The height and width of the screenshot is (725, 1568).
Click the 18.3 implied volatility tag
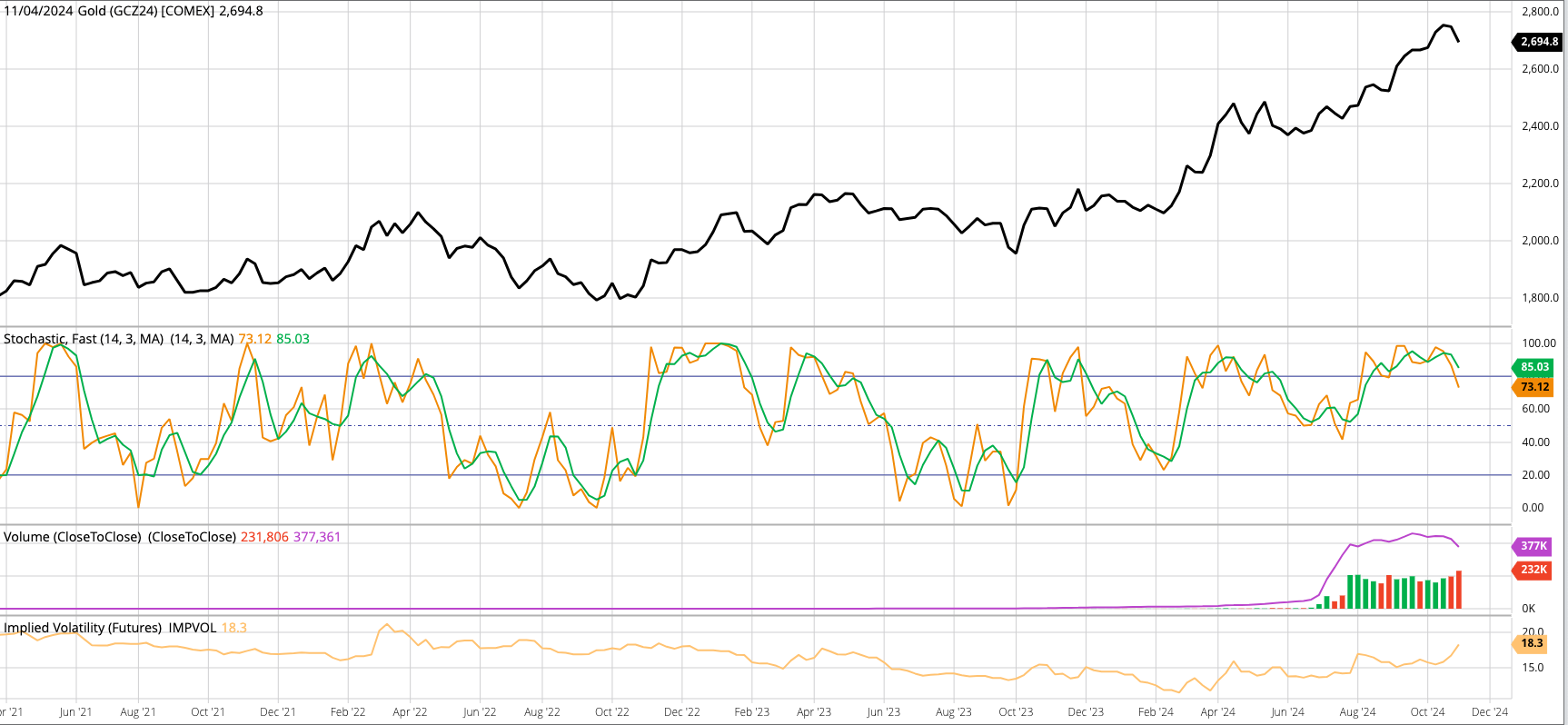(1532, 643)
